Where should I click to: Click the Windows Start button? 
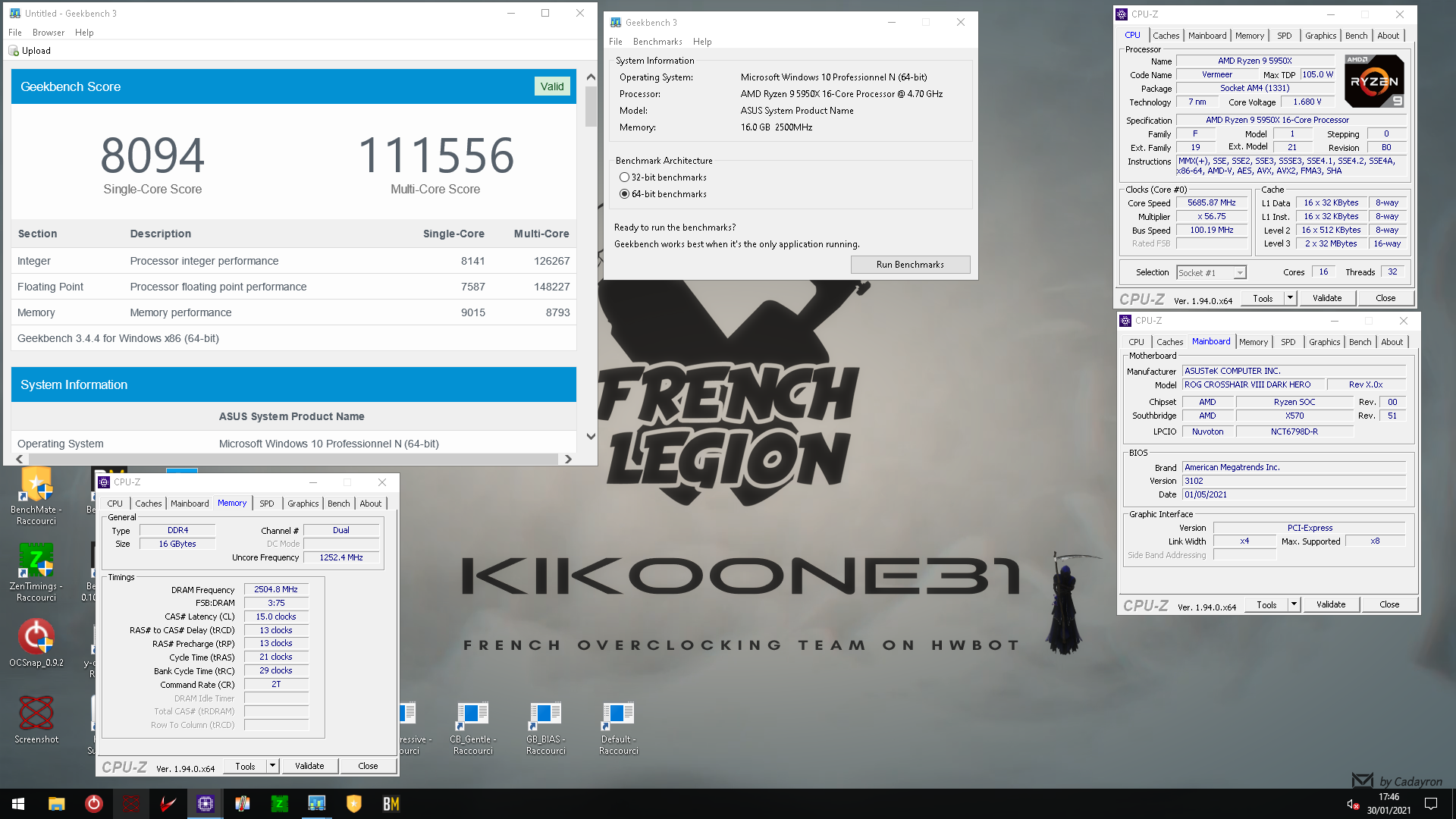(18, 804)
